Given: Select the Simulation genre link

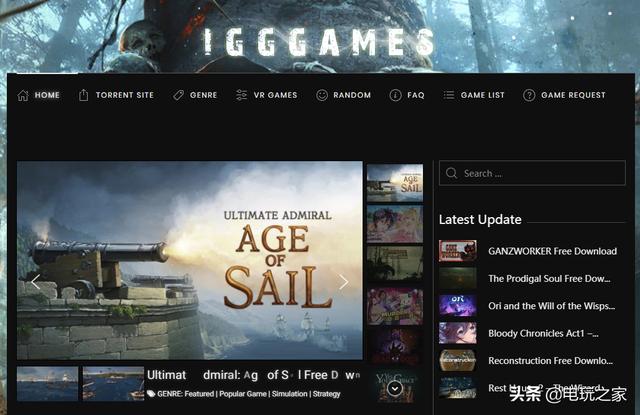Looking at the screenshot, I should pyautogui.click(x=290, y=394).
